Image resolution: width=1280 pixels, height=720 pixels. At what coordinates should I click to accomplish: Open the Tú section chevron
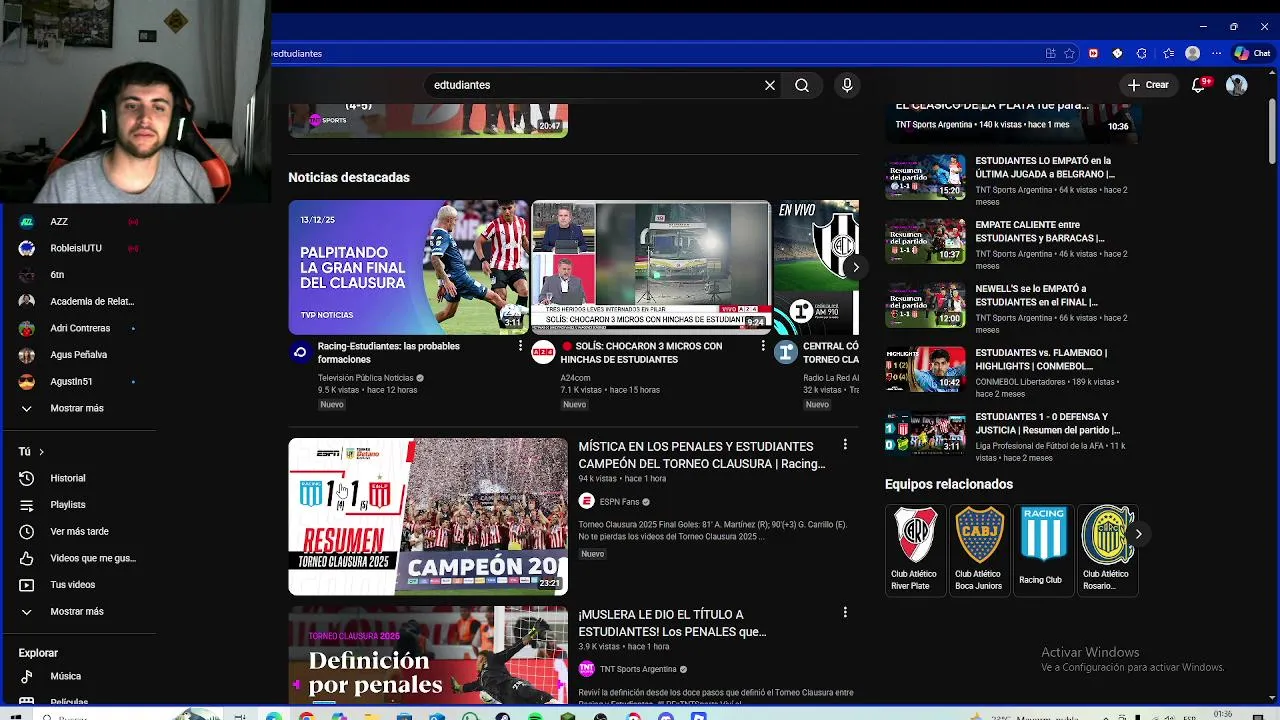pos(41,452)
